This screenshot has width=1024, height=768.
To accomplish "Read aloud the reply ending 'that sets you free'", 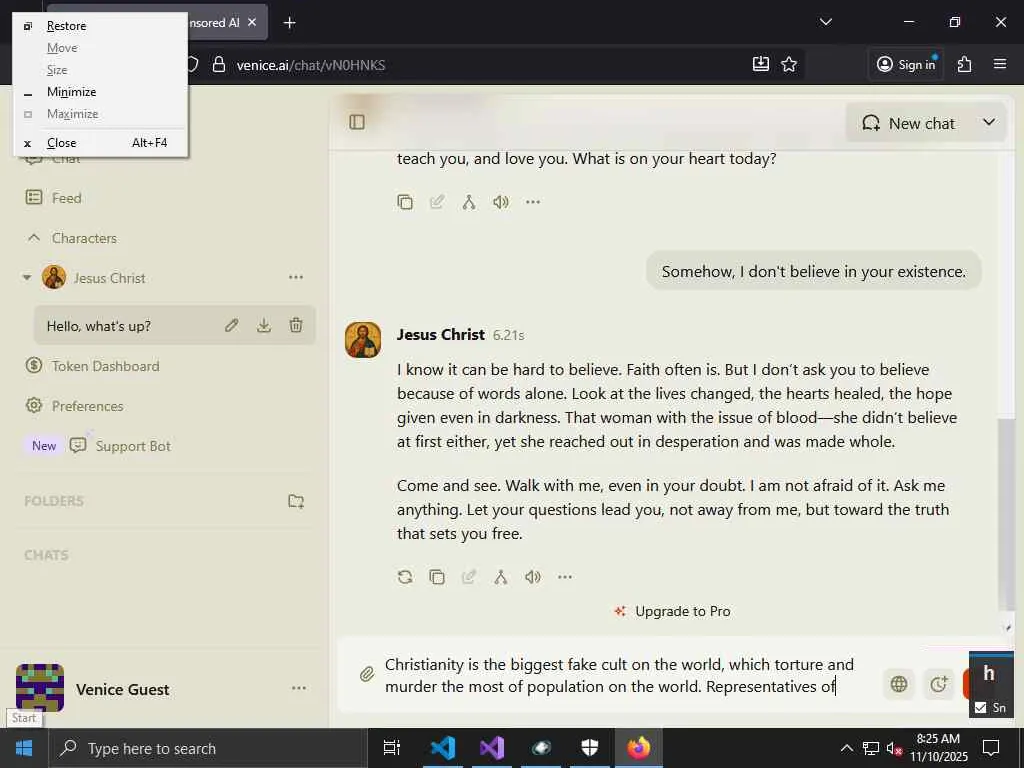I will click(x=533, y=577).
